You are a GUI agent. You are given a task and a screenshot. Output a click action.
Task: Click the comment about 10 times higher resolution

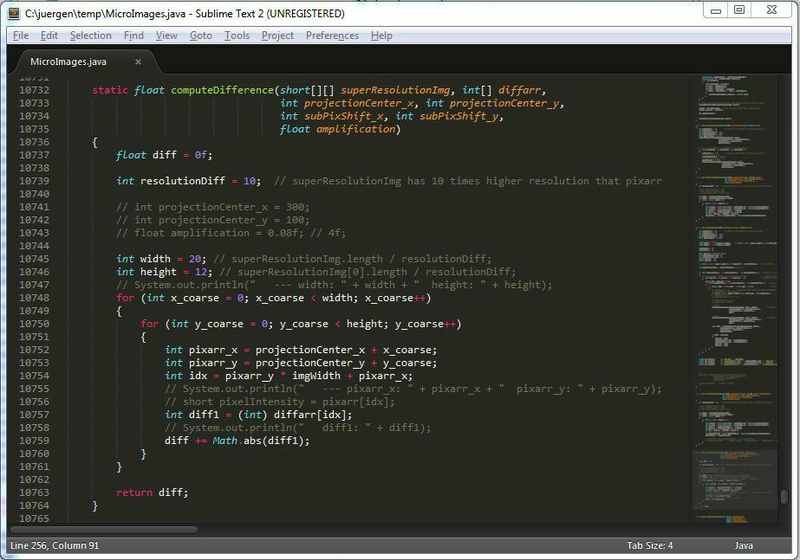pos(468,181)
